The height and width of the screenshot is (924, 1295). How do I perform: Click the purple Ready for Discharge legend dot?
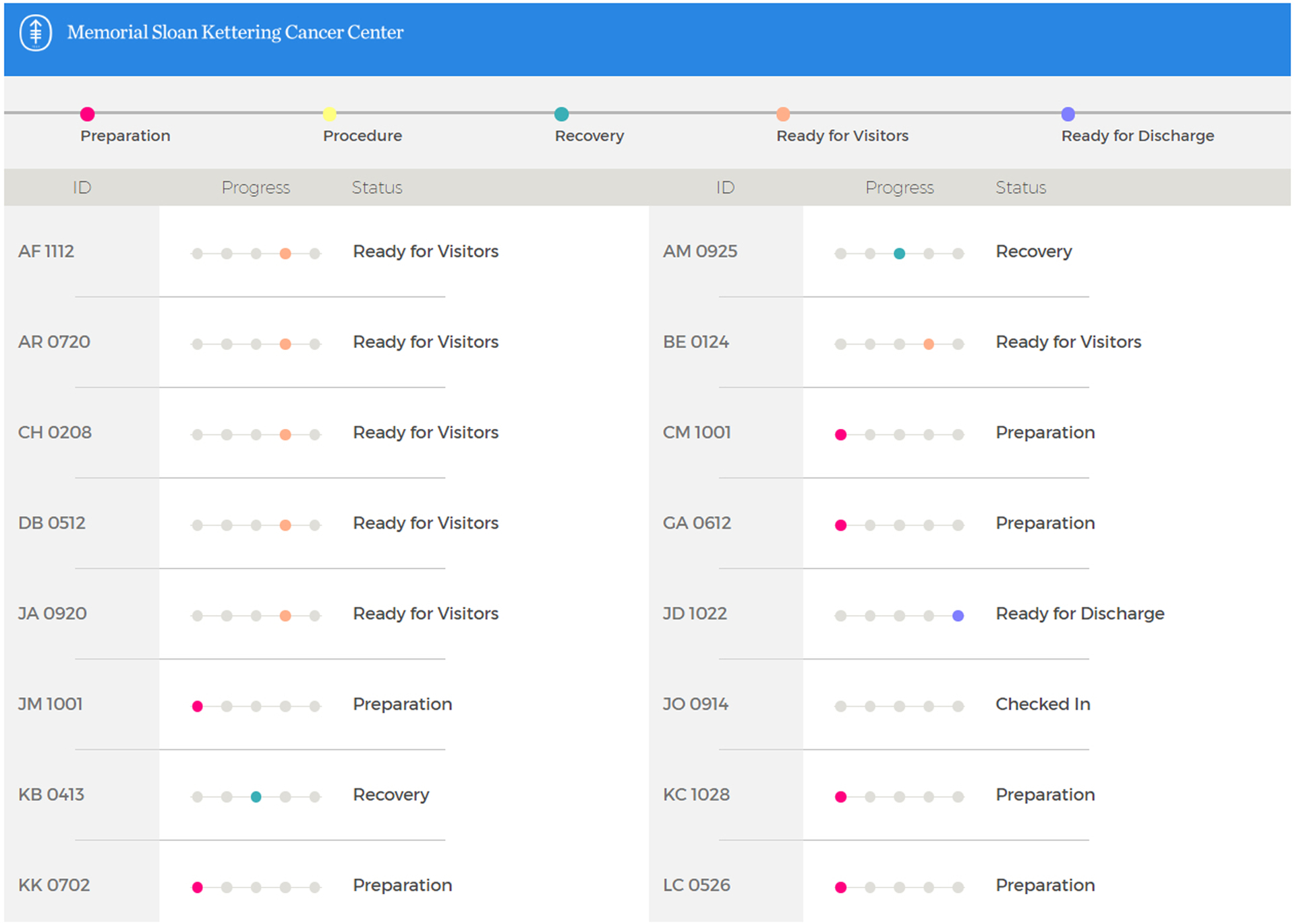click(x=1068, y=114)
